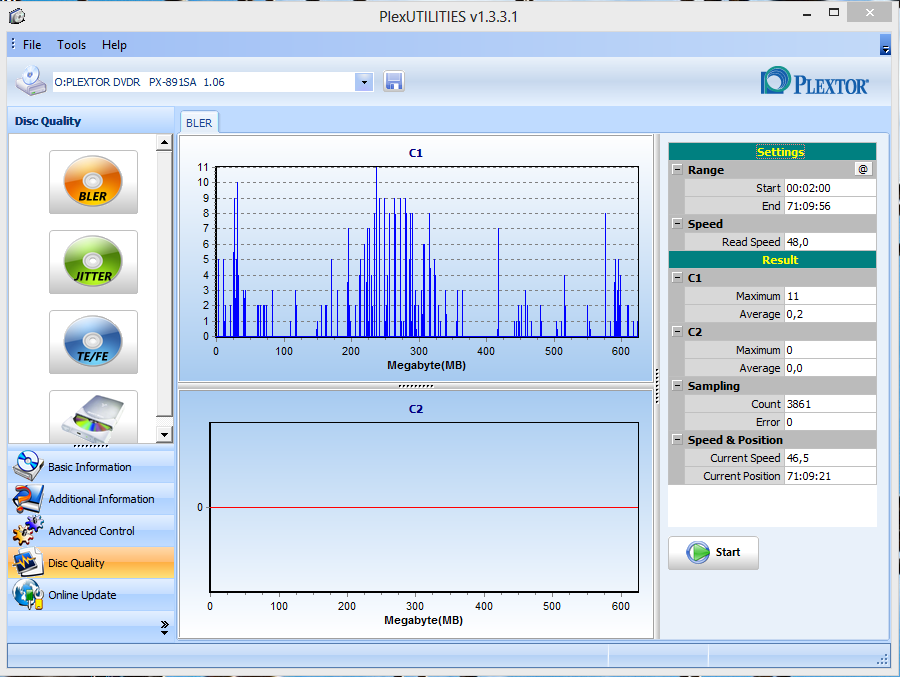Collapse the Speed settings group
This screenshot has width=900, height=677.
(x=677, y=224)
